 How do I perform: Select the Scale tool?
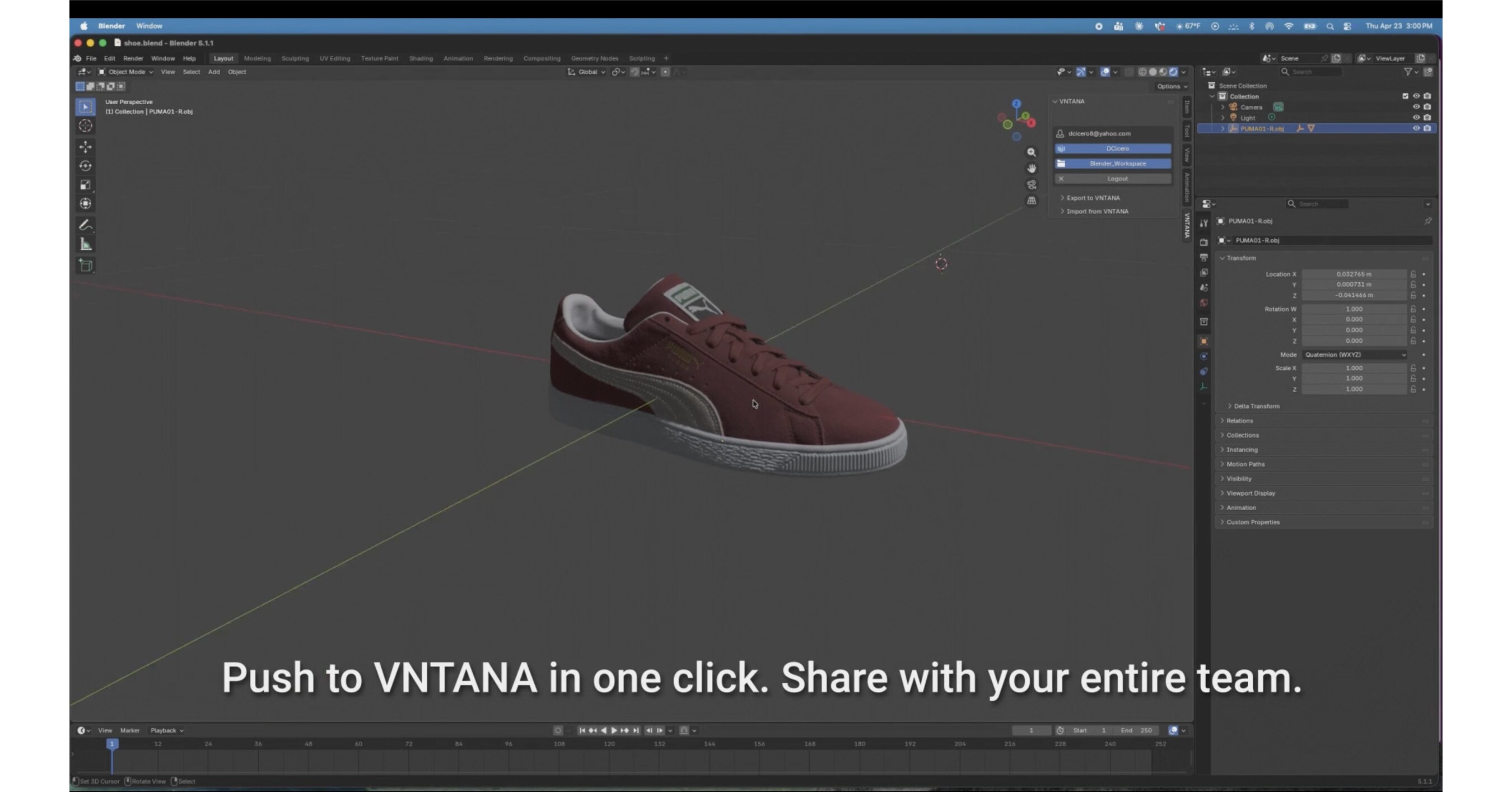pos(86,184)
